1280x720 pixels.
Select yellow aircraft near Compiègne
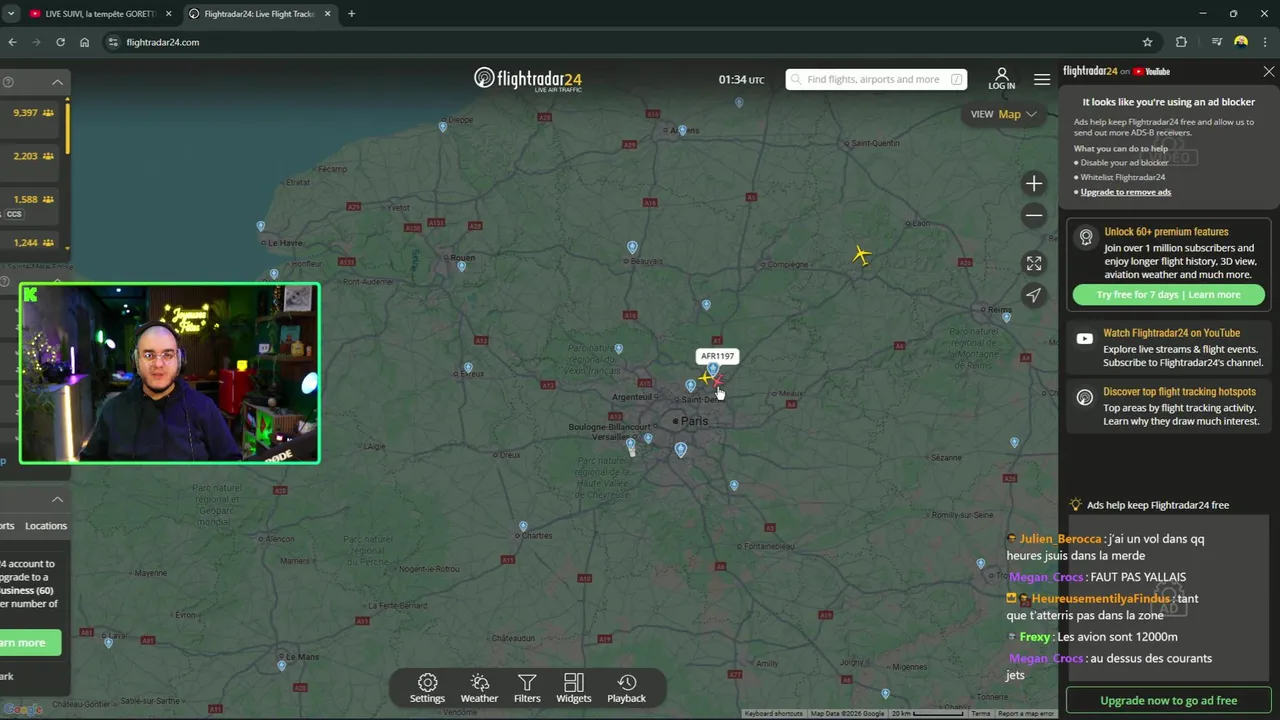pyautogui.click(x=861, y=256)
